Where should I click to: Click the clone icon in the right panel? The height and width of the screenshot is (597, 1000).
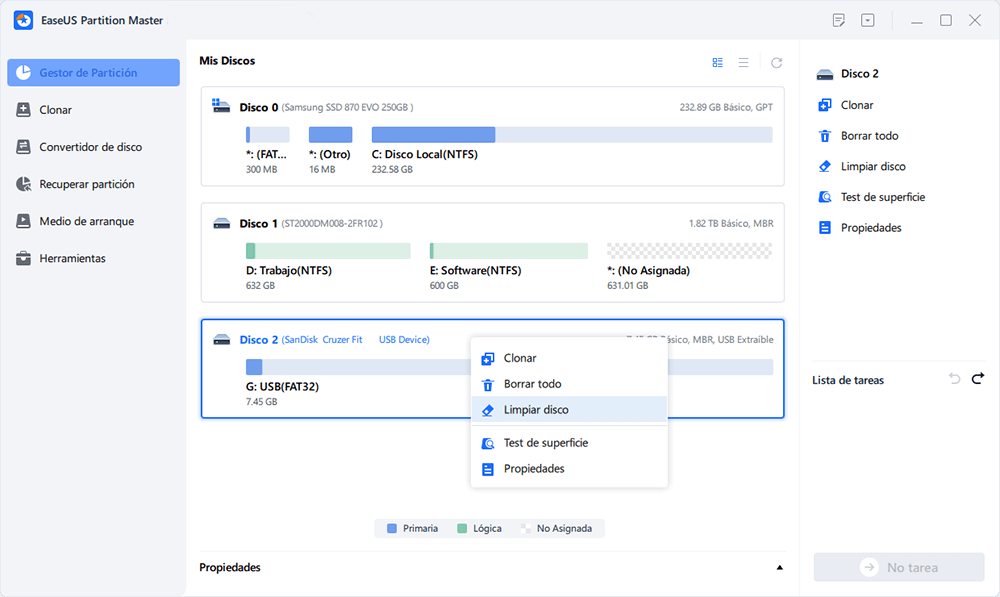pos(825,105)
